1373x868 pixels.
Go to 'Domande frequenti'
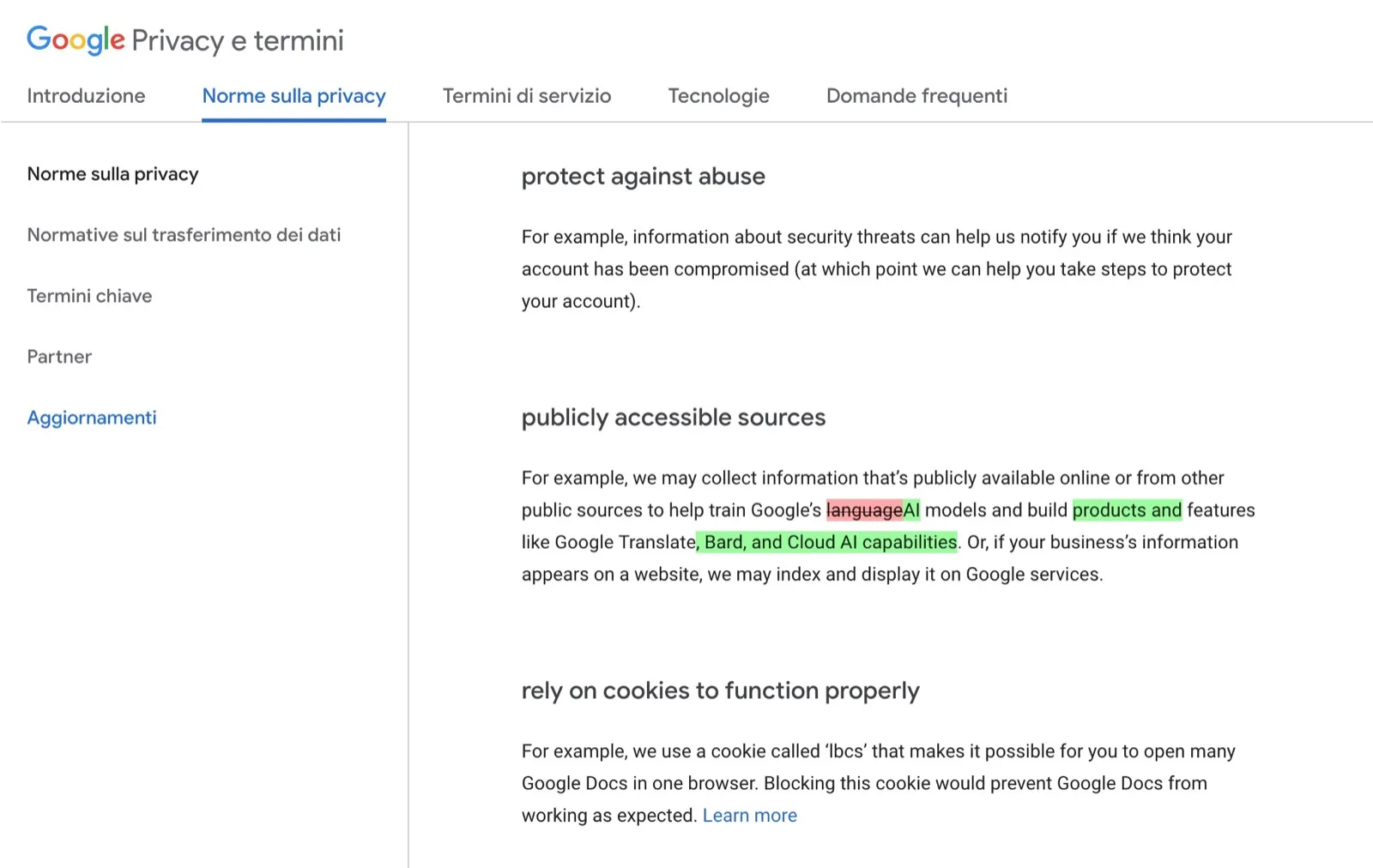(916, 96)
